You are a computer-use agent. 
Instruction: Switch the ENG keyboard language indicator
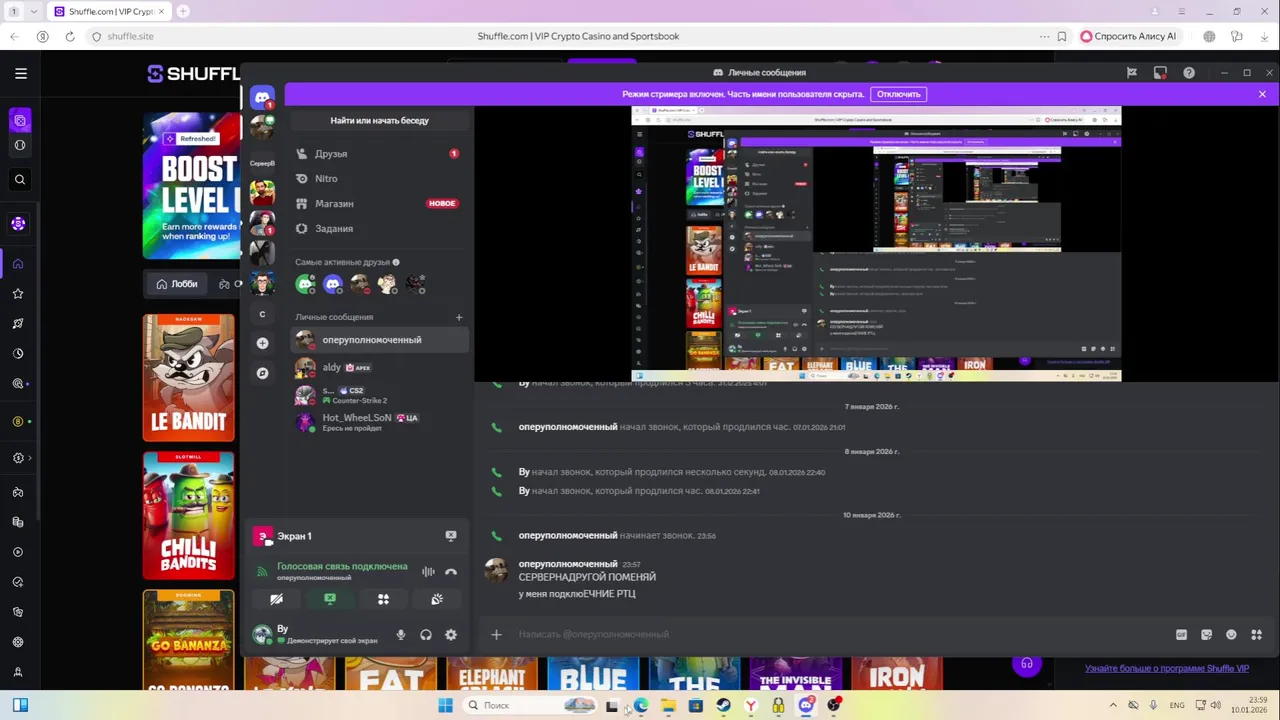(x=1177, y=705)
